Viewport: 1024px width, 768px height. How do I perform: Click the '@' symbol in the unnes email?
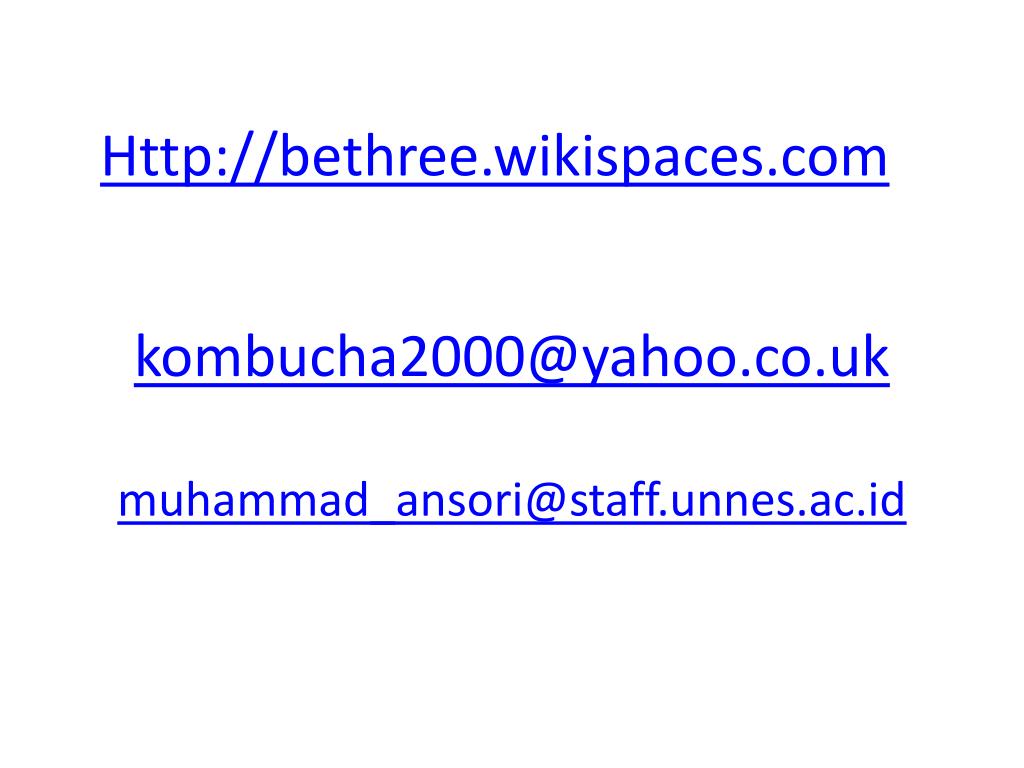[545, 502]
